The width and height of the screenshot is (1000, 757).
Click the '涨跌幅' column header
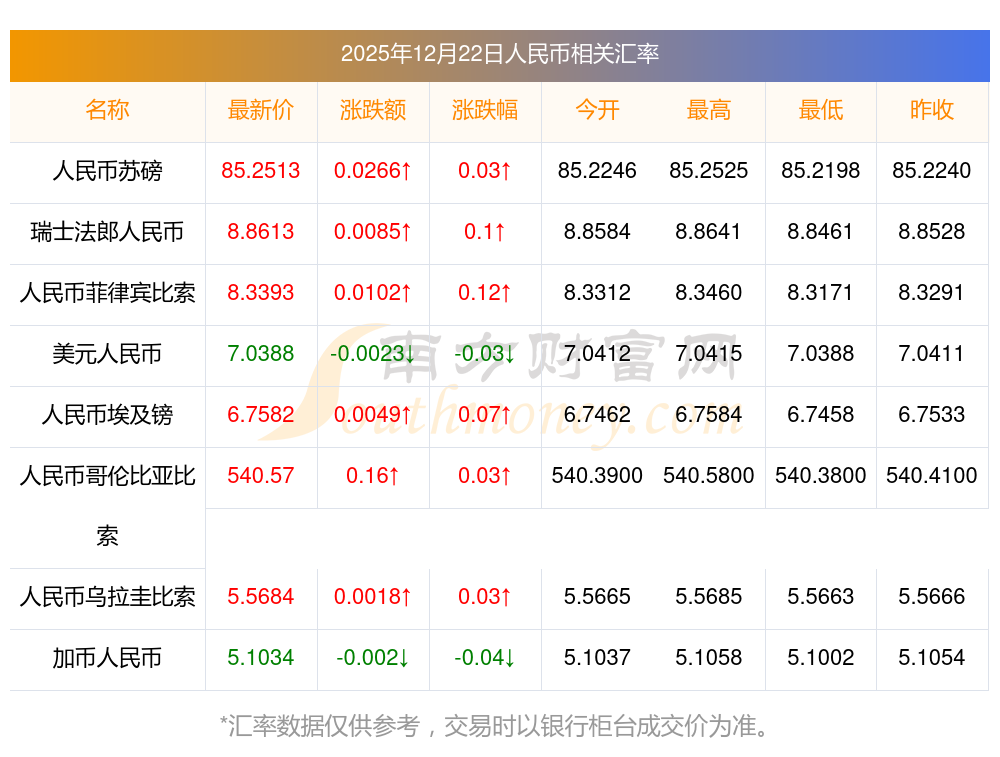(x=485, y=110)
